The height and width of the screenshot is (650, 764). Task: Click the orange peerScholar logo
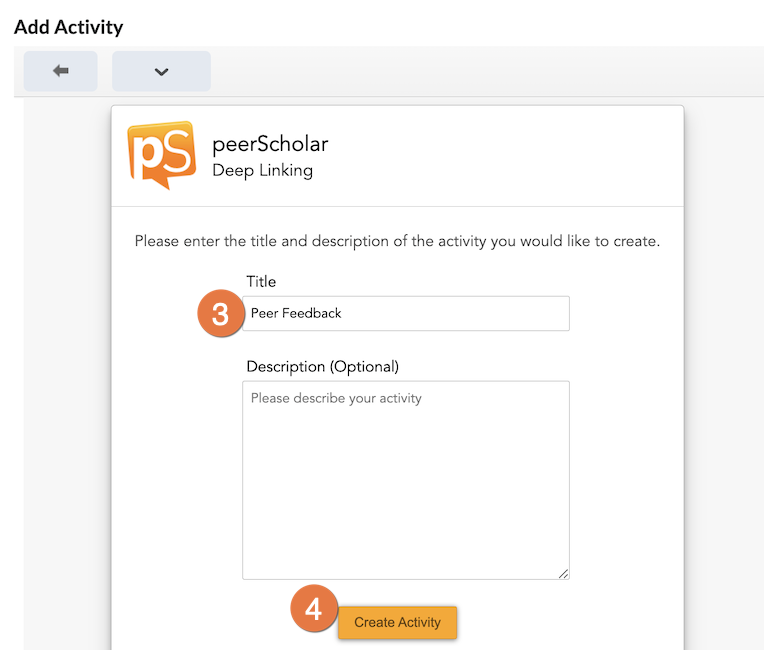point(161,154)
